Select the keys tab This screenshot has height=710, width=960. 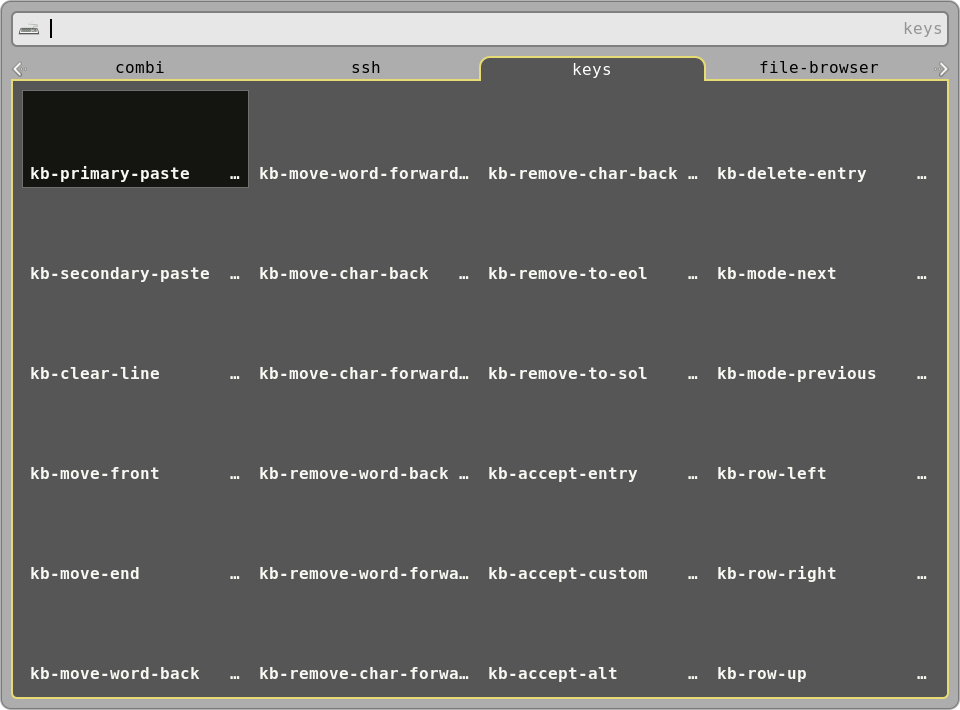[592, 69]
